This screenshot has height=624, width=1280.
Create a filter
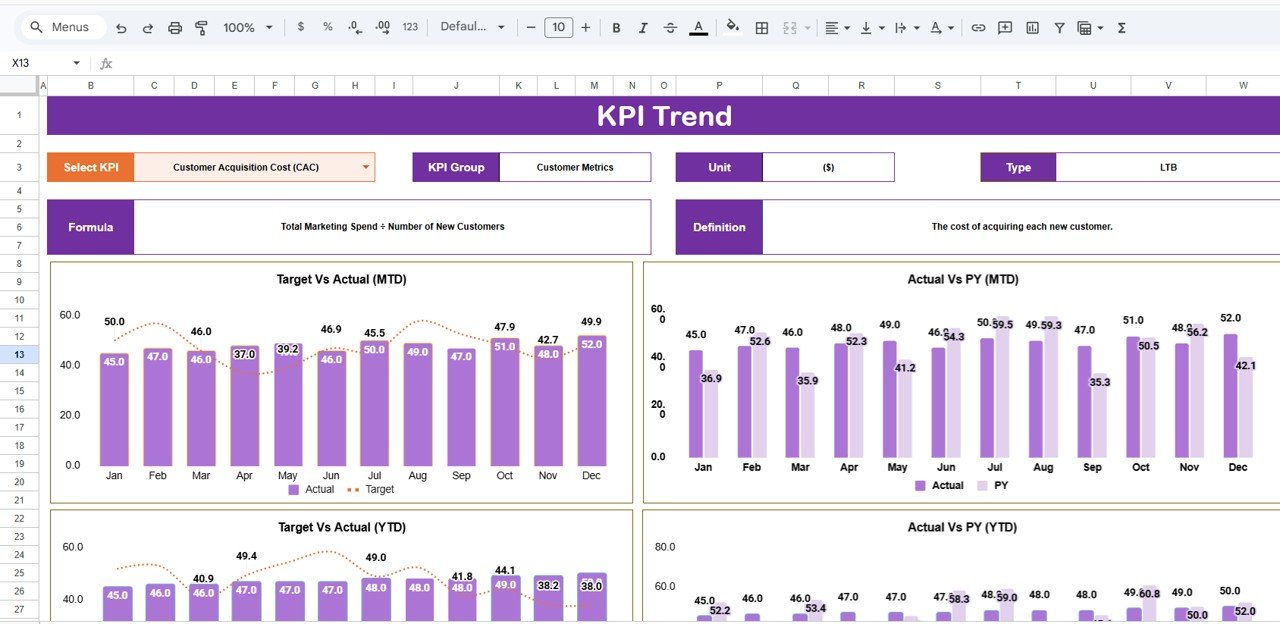(1059, 28)
